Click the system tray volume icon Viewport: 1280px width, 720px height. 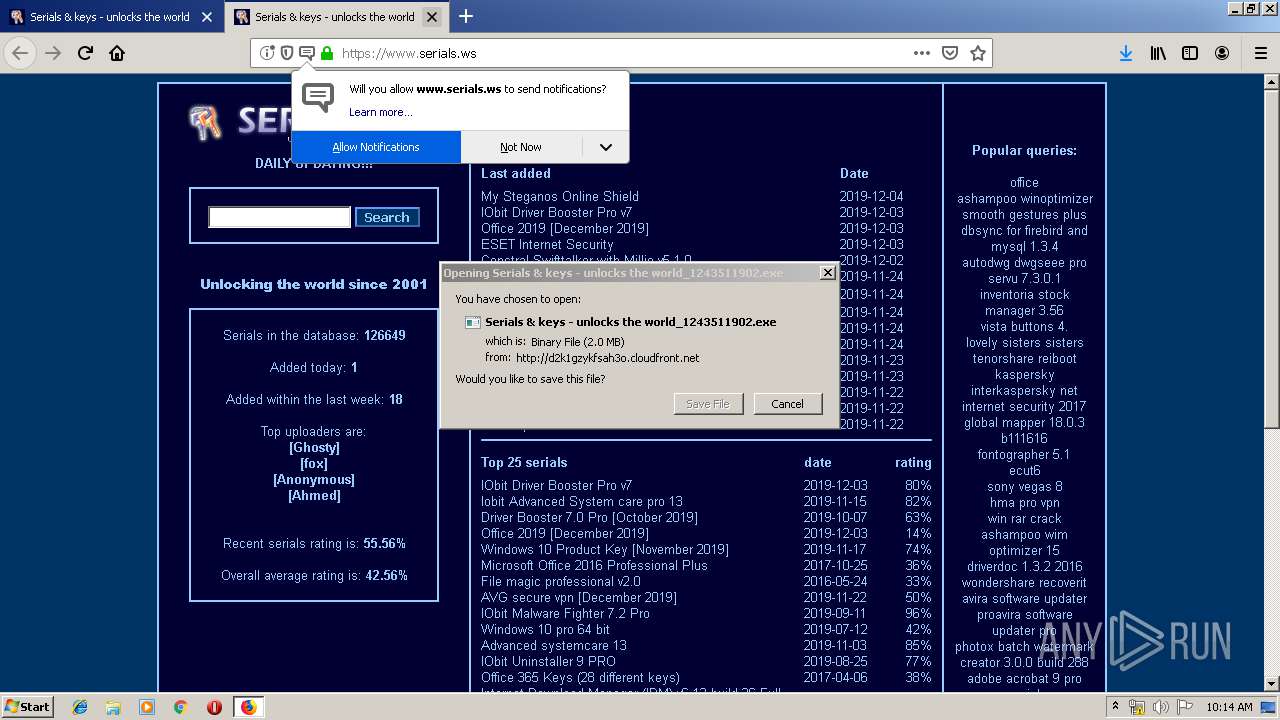1160,707
